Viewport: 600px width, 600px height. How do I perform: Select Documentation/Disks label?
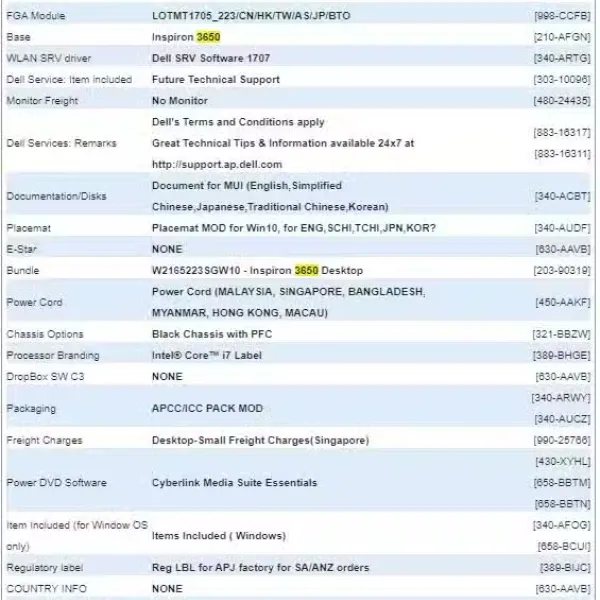pos(56,196)
